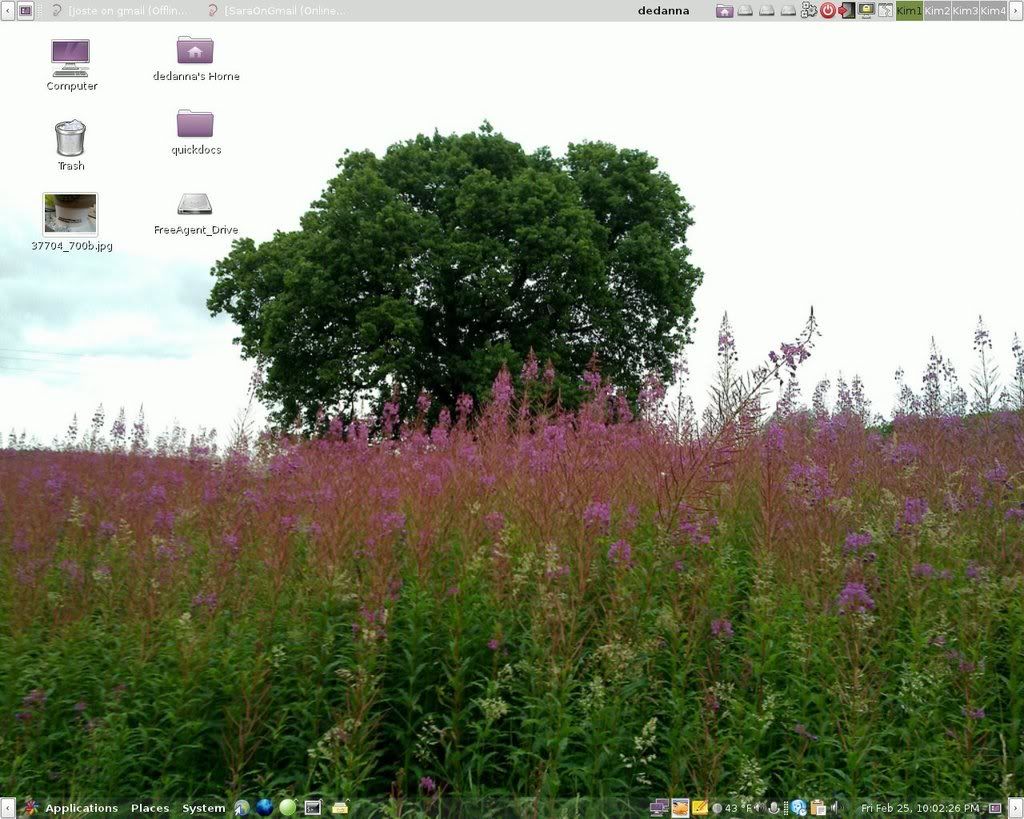This screenshot has width=1024, height=819.
Task: Select the 37704_700b.jpg image thumbnail
Action: [71, 214]
